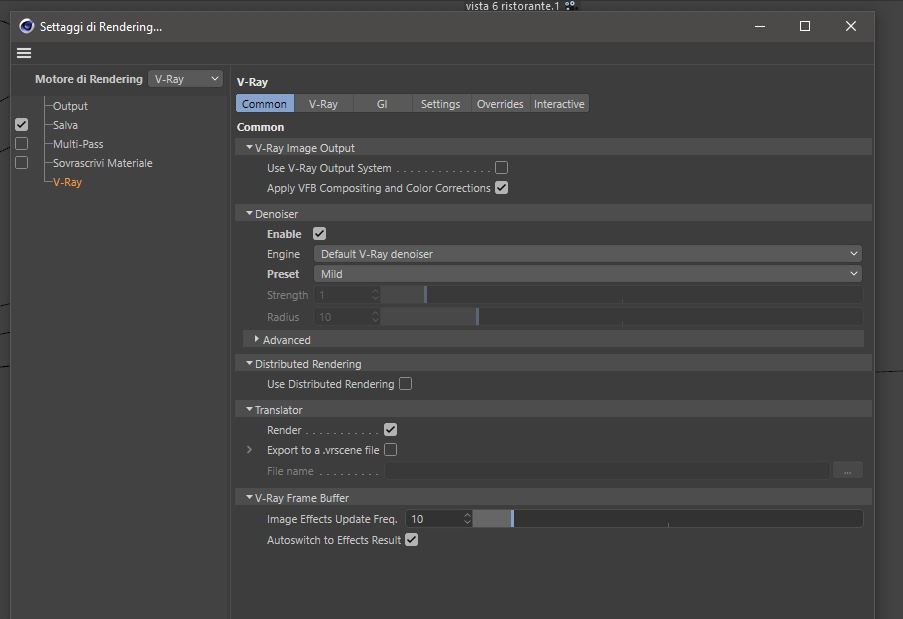The height and width of the screenshot is (619, 903).
Task: Select Sovrascrivi Materiale in the tree
Action: pos(103,163)
